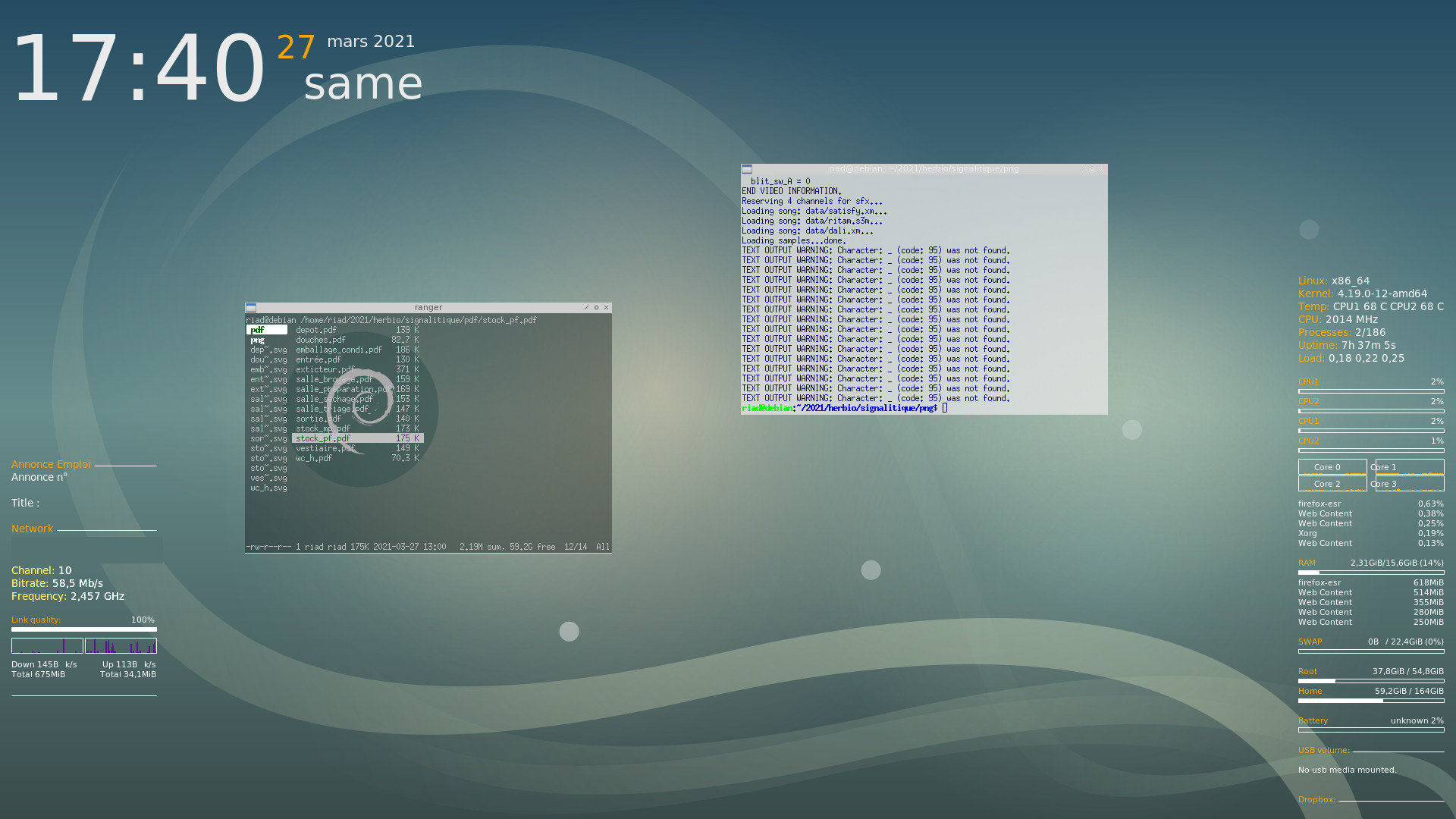Click the 'mars 2021' date text
1456x819 pixels.
click(371, 41)
